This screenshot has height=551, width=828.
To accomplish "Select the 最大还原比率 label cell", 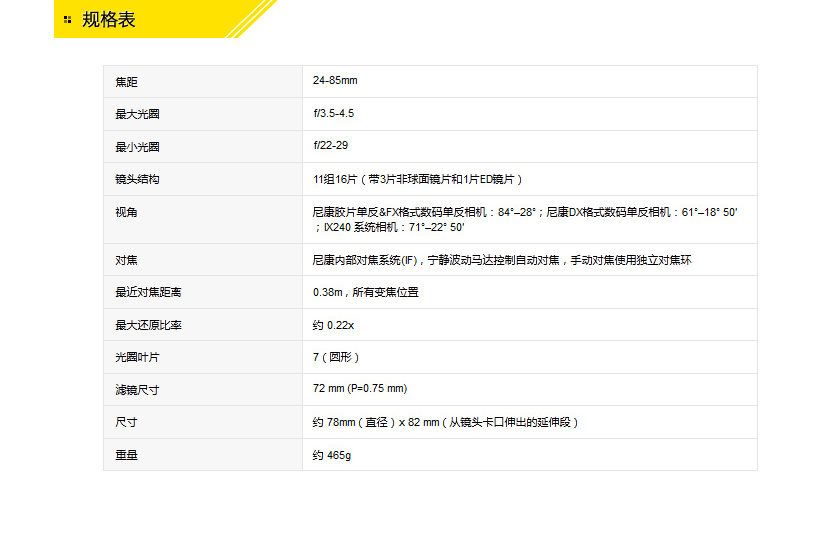I will click(203, 325).
